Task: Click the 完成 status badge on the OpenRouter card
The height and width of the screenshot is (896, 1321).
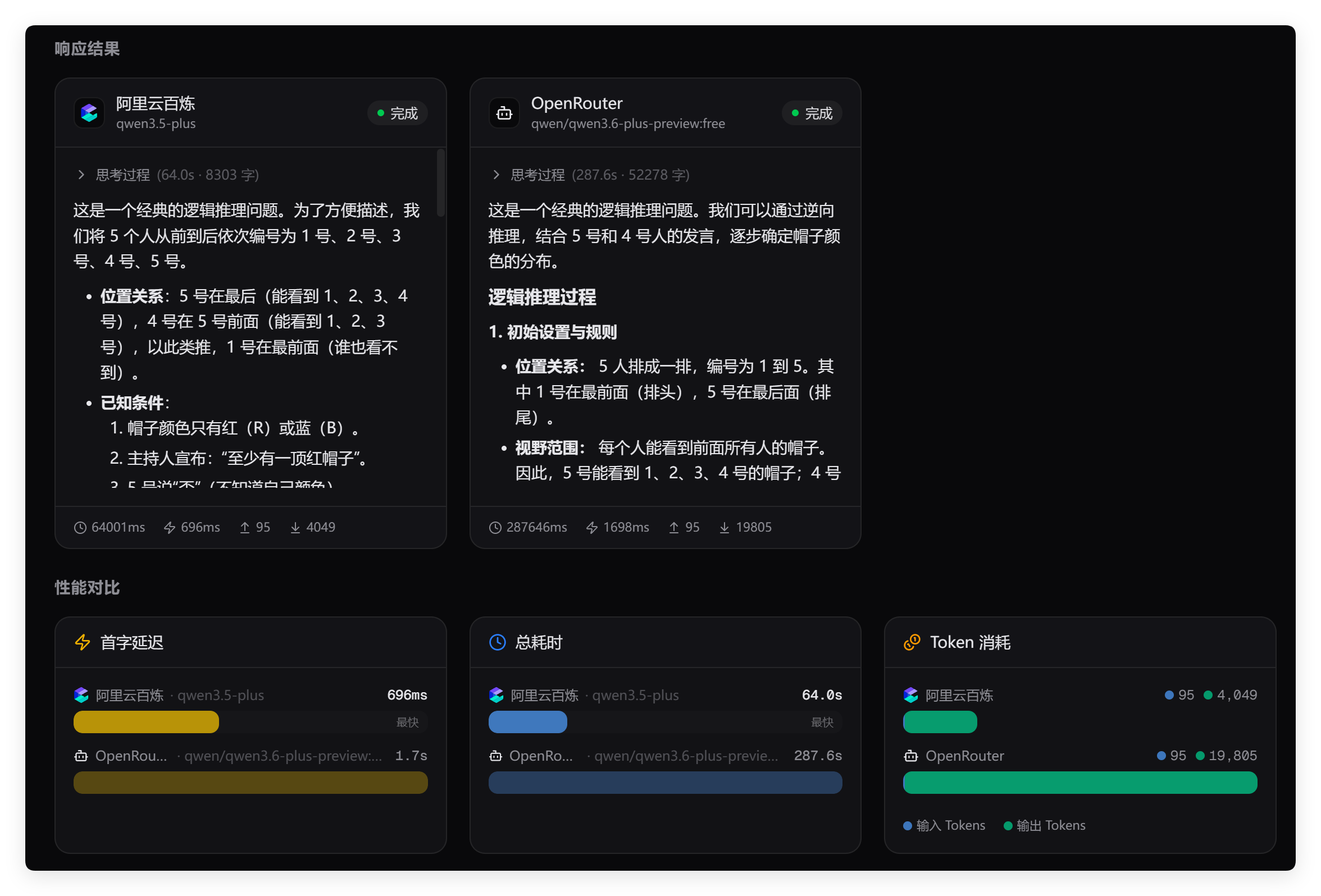Action: (812, 113)
